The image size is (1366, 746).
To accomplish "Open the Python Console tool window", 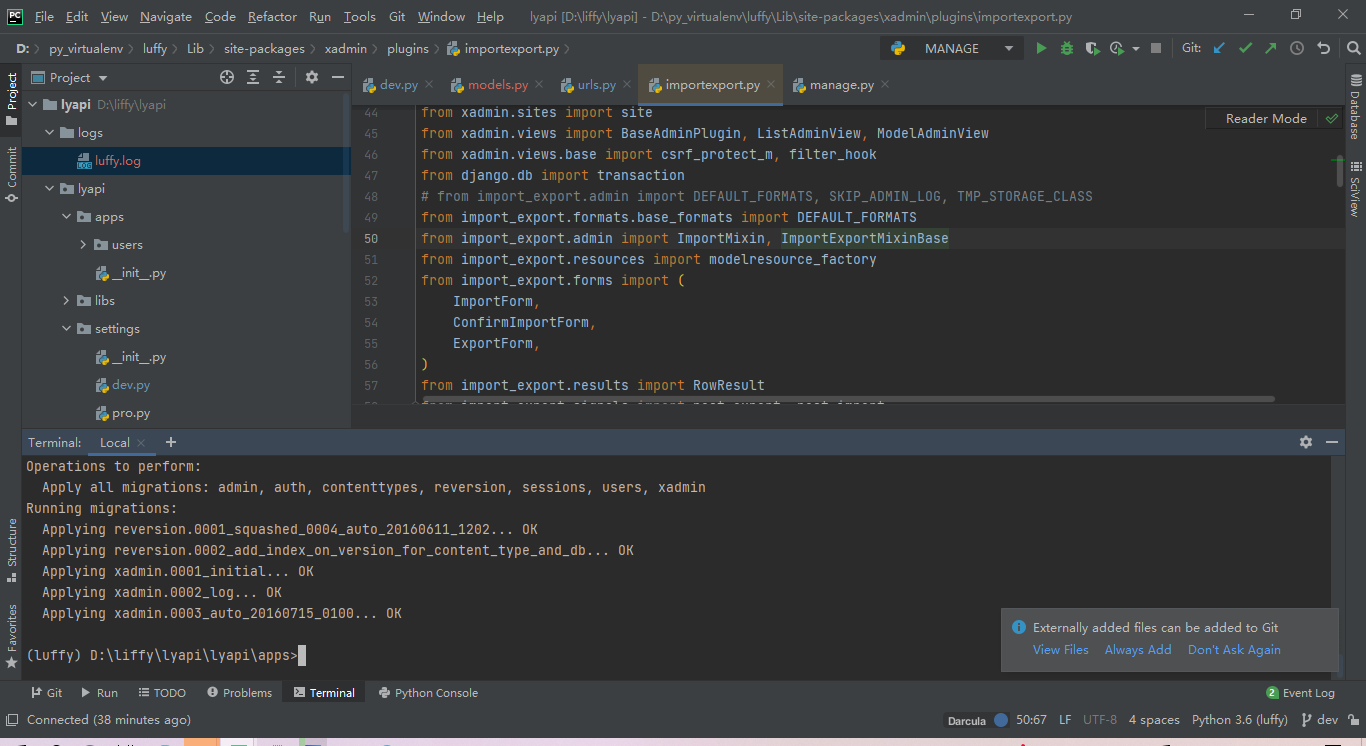I will (428, 693).
